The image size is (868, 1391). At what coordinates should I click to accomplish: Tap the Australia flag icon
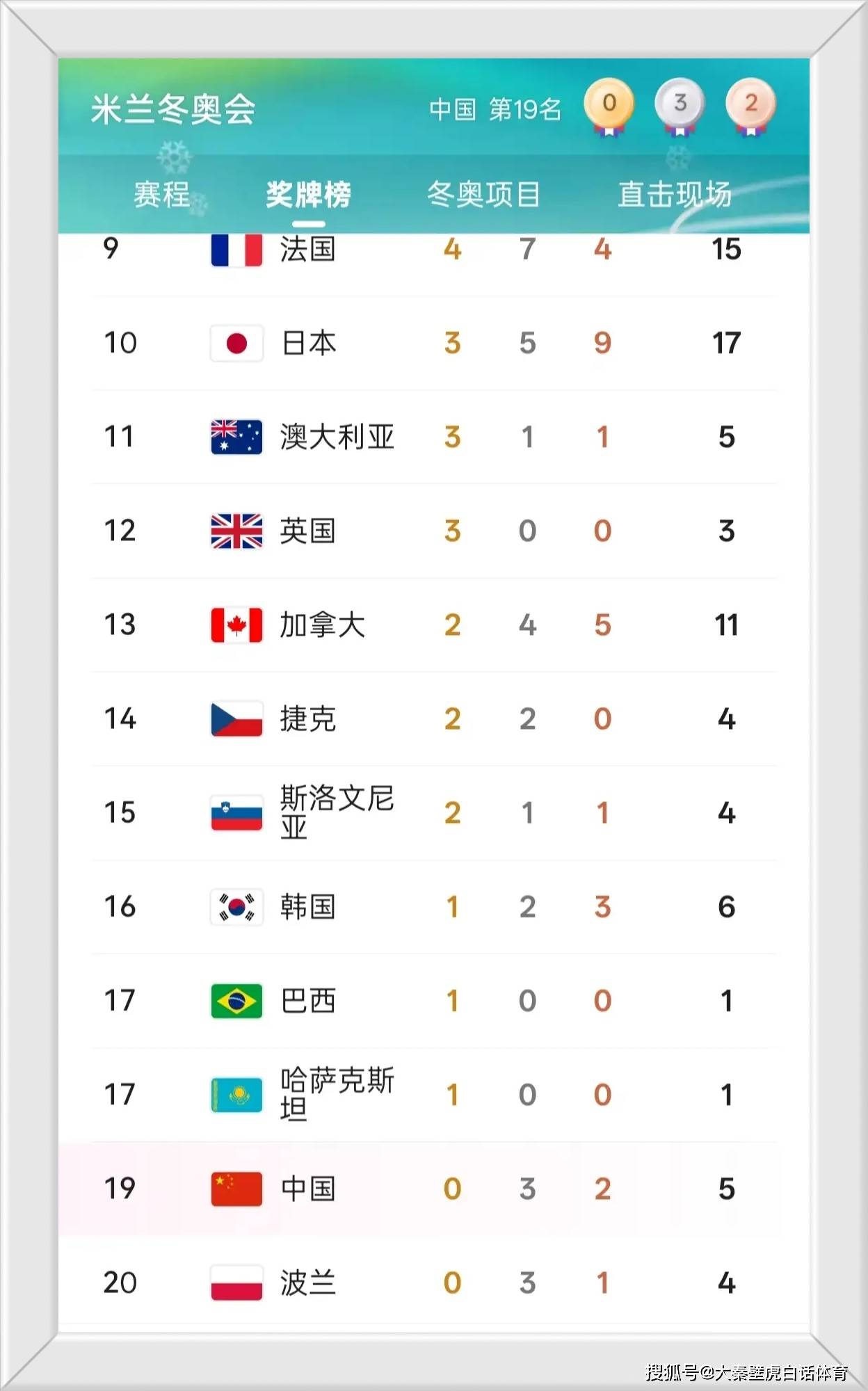coord(236,437)
